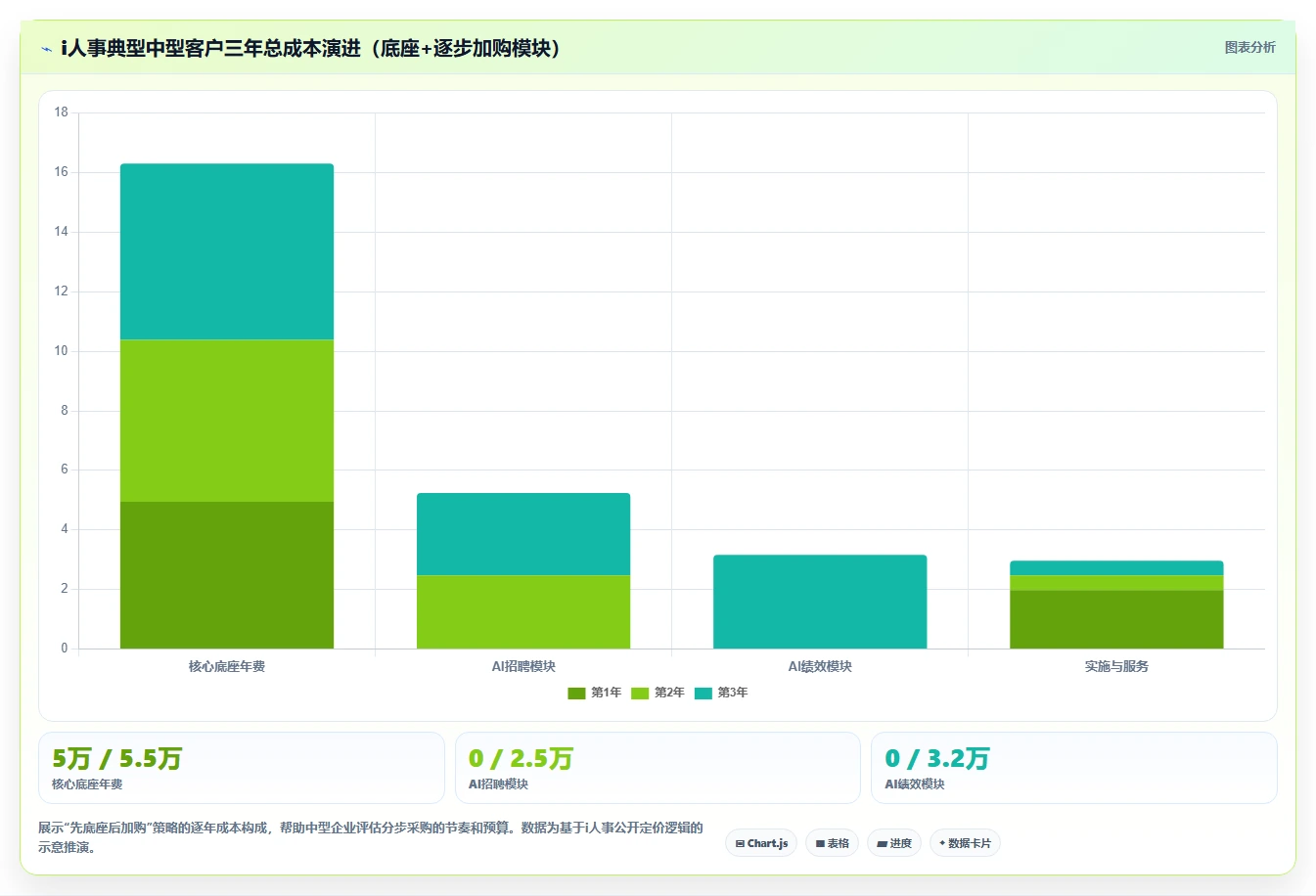Open the 0 / 2.5万 data card
Viewport: 1316px width, 896px height.
coord(658,768)
